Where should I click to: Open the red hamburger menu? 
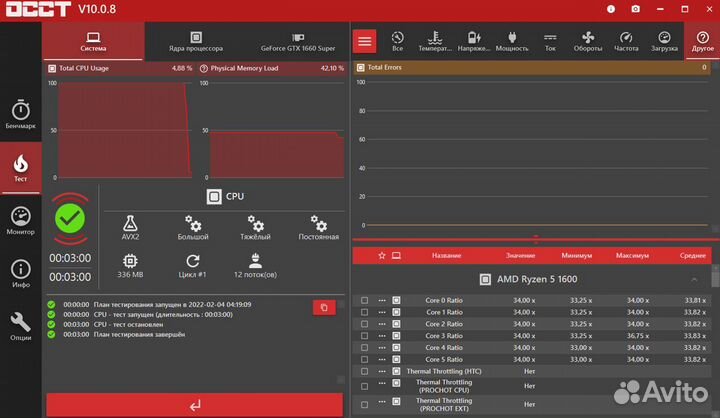click(x=365, y=41)
